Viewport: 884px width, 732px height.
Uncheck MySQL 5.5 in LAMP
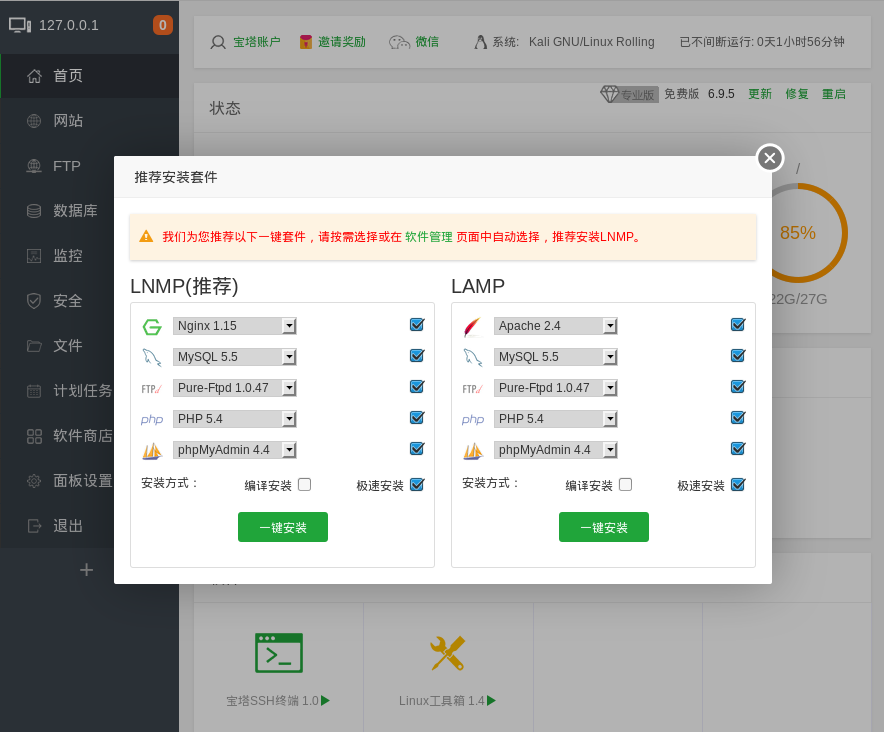(x=738, y=356)
